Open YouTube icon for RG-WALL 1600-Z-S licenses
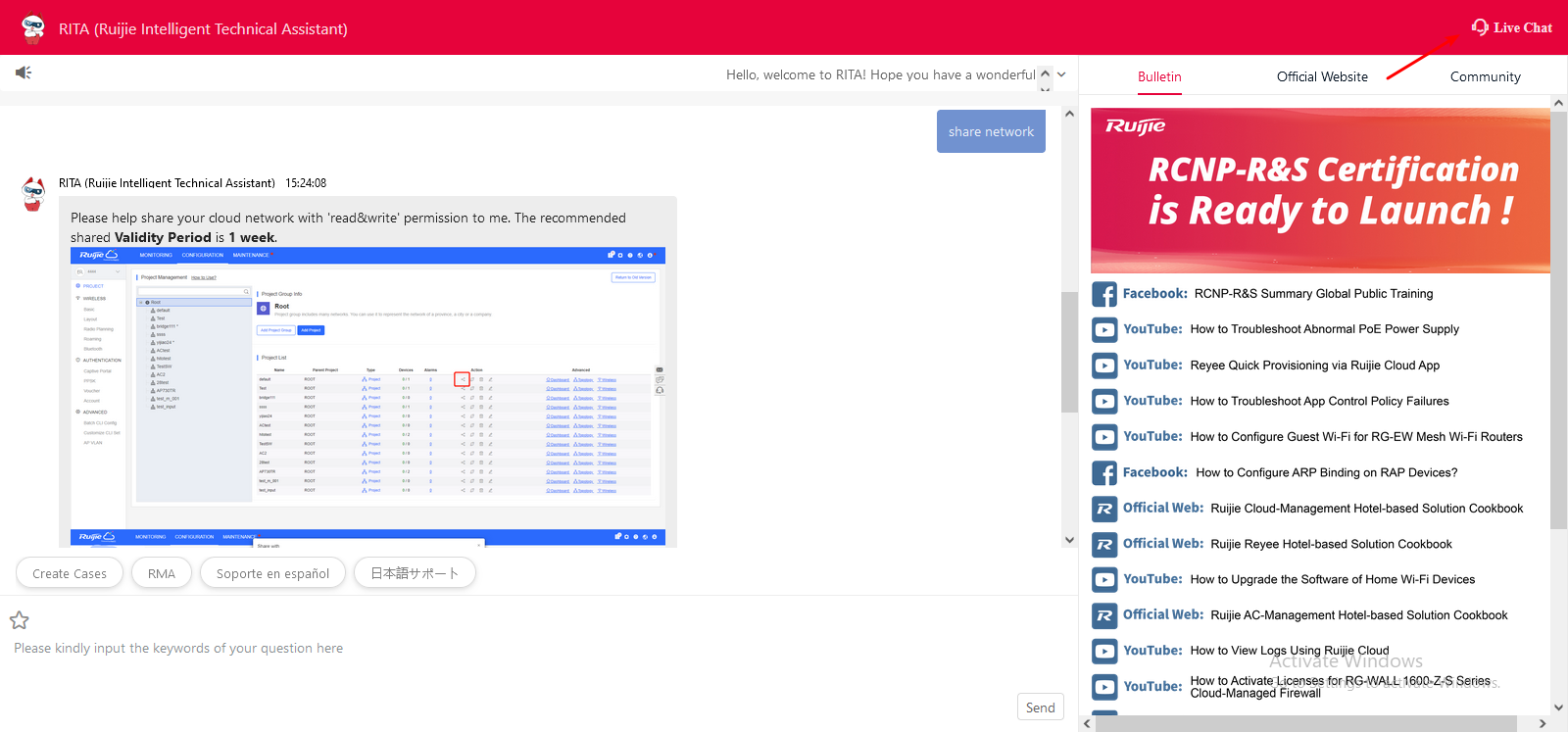The image size is (1568, 732). pyautogui.click(x=1104, y=687)
